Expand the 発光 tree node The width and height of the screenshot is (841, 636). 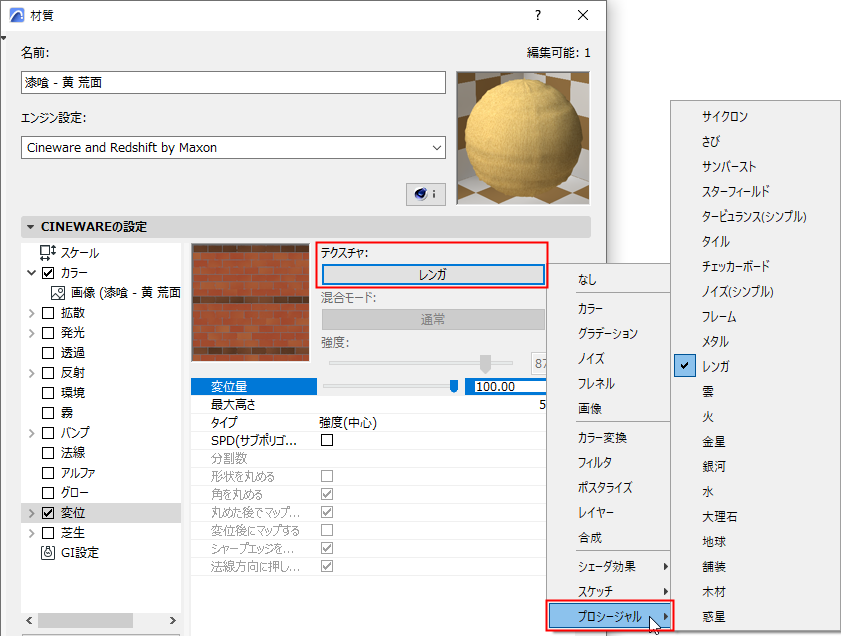click(x=31, y=332)
